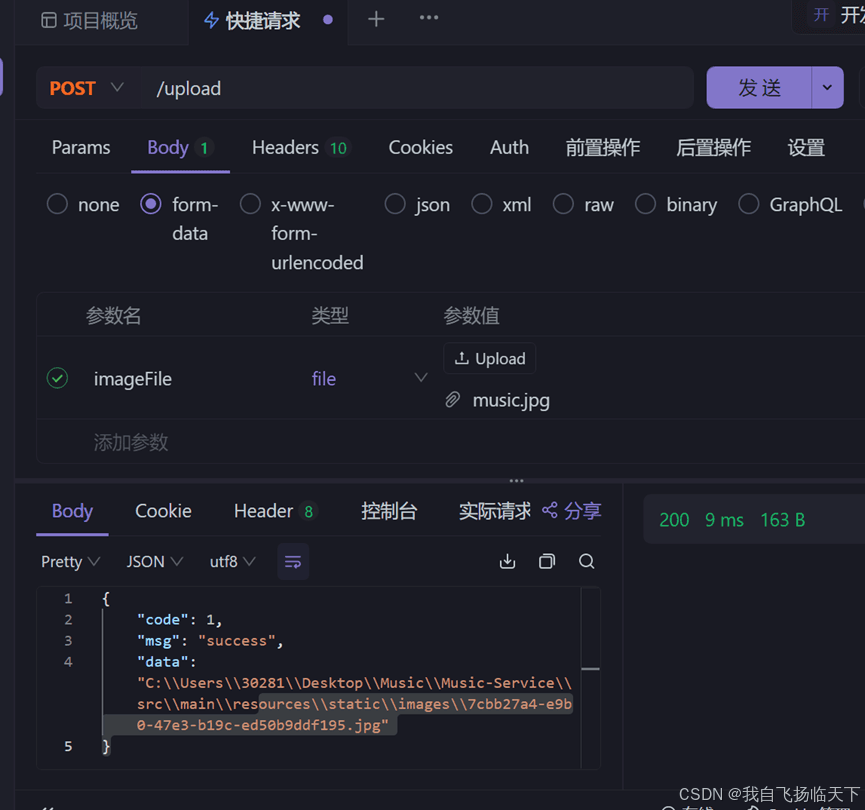Select the none body type radio
Image resolution: width=865 pixels, height=810 pixels.
(58, 204)
